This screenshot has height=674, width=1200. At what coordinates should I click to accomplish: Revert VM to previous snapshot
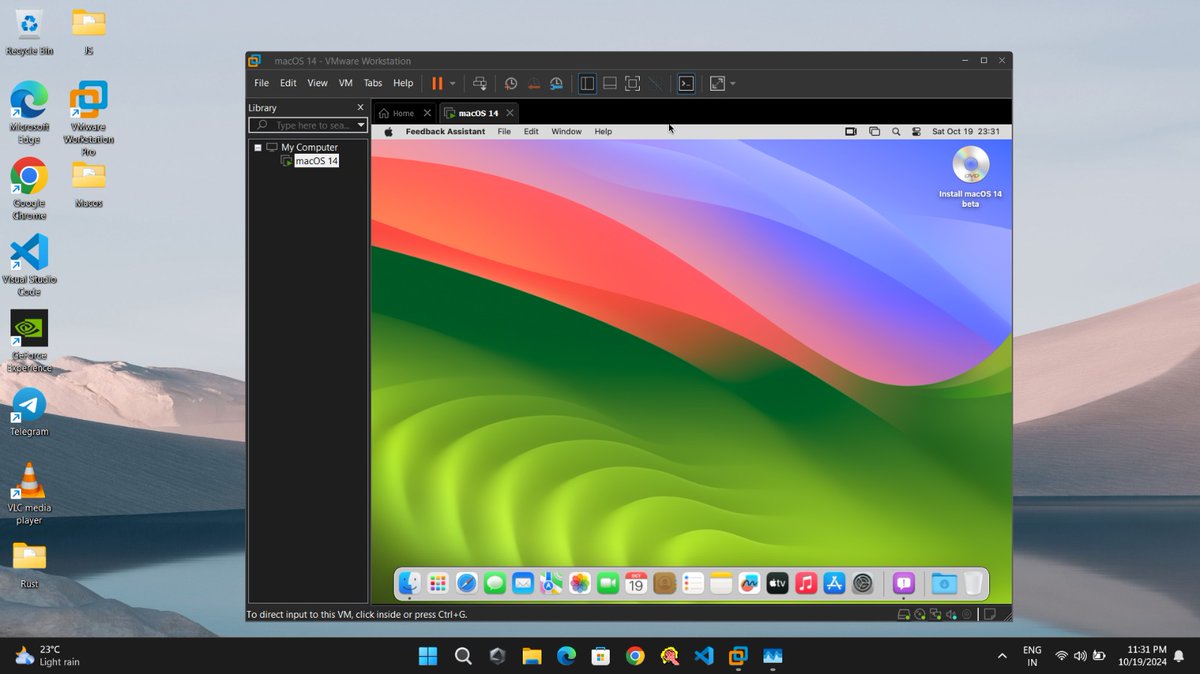pyautogui.click(x=534, y=84)
